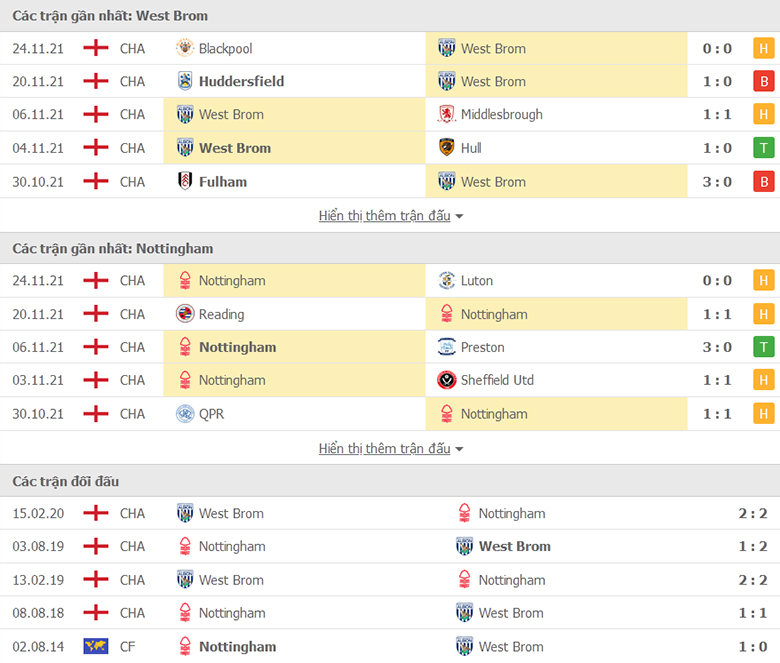Click the Reading club crest icon
780x663 pixels.
point(185,314)
